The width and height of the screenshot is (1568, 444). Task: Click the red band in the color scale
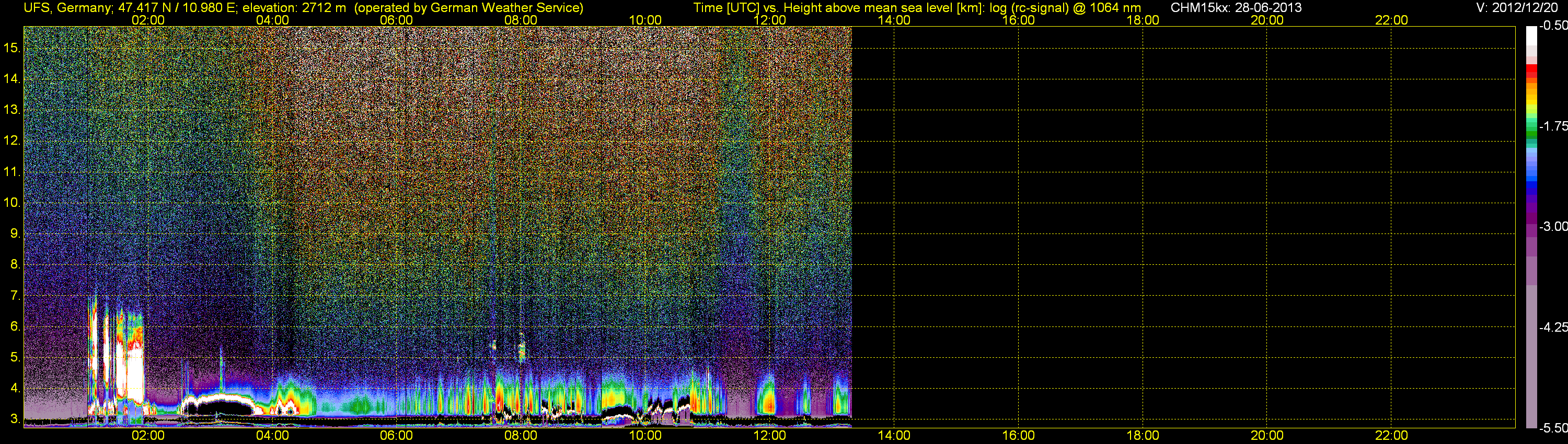coord(1531,71)
